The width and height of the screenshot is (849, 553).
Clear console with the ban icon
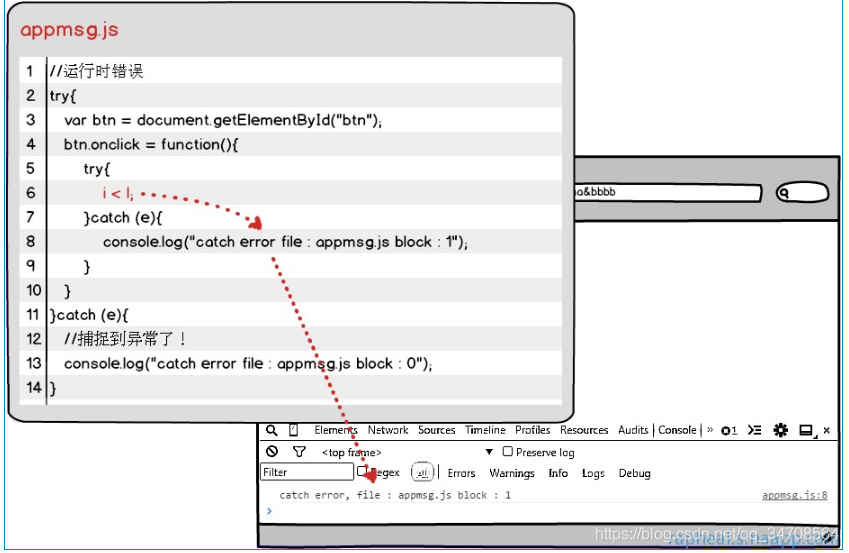pyautogui.click(x=272, y=451)
